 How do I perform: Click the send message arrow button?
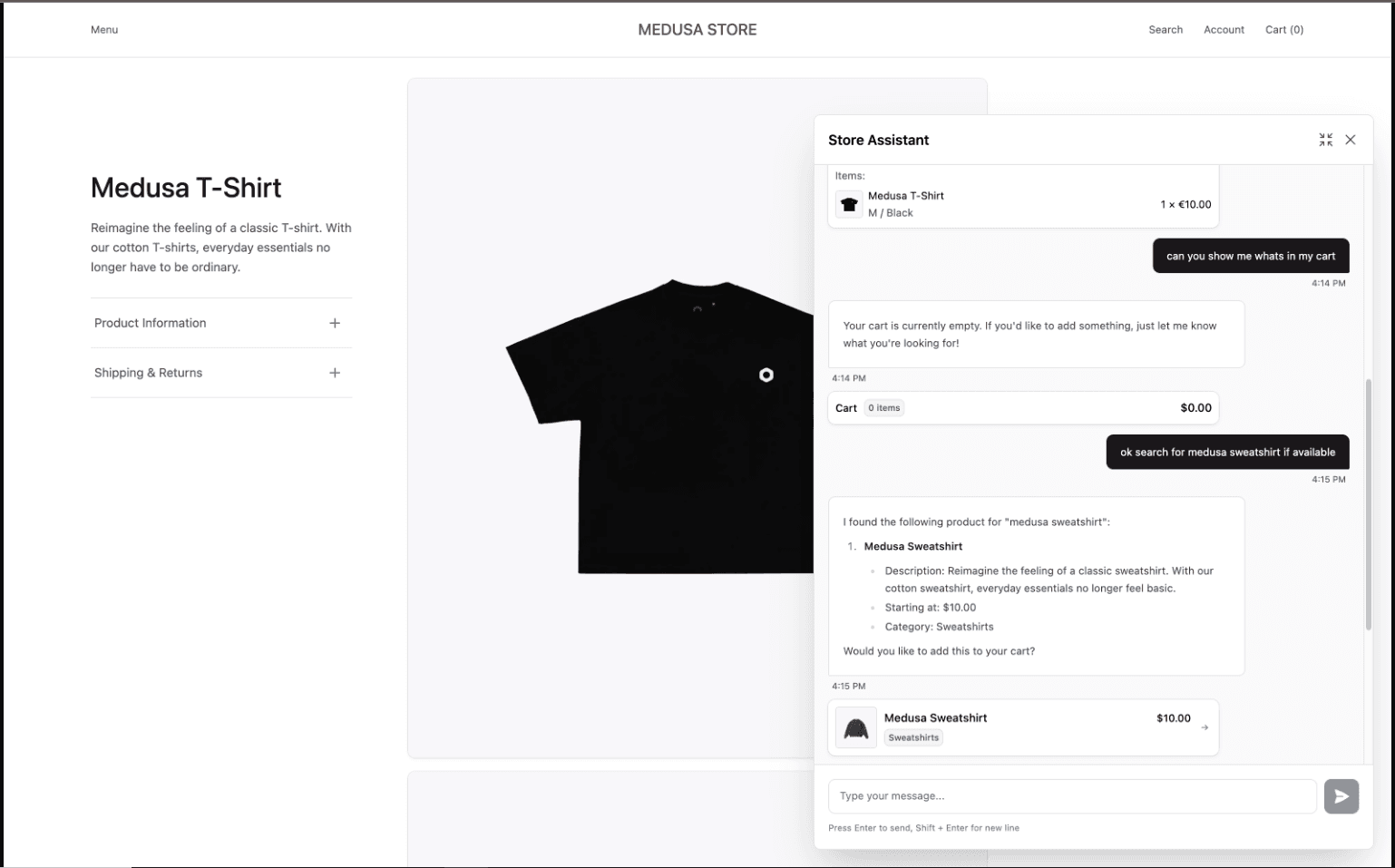point(1341,796)
